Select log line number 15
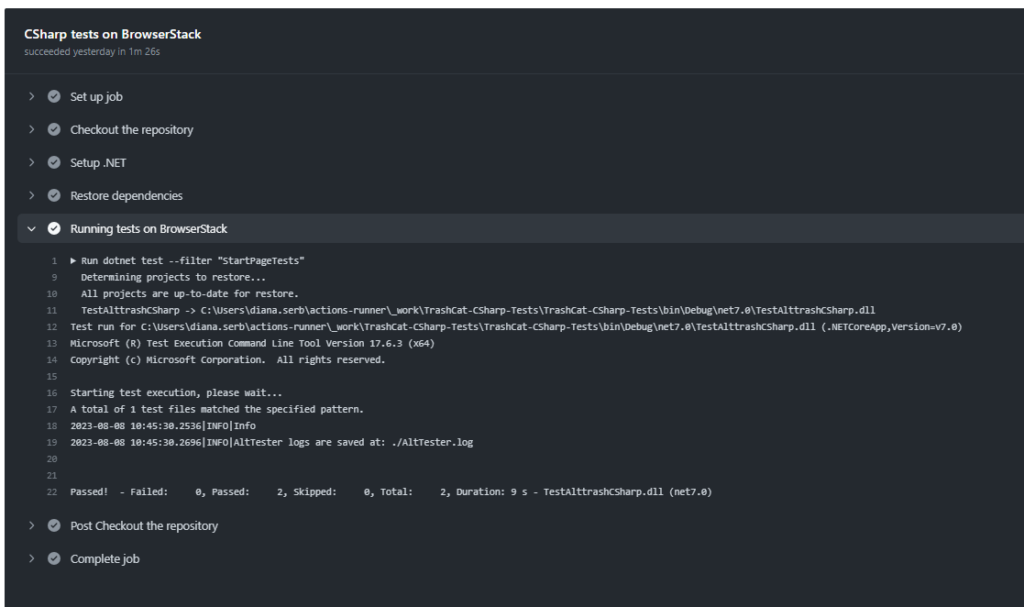This screenshot has height=607, width=1024. pyautogui.click(x=52, y=376)
